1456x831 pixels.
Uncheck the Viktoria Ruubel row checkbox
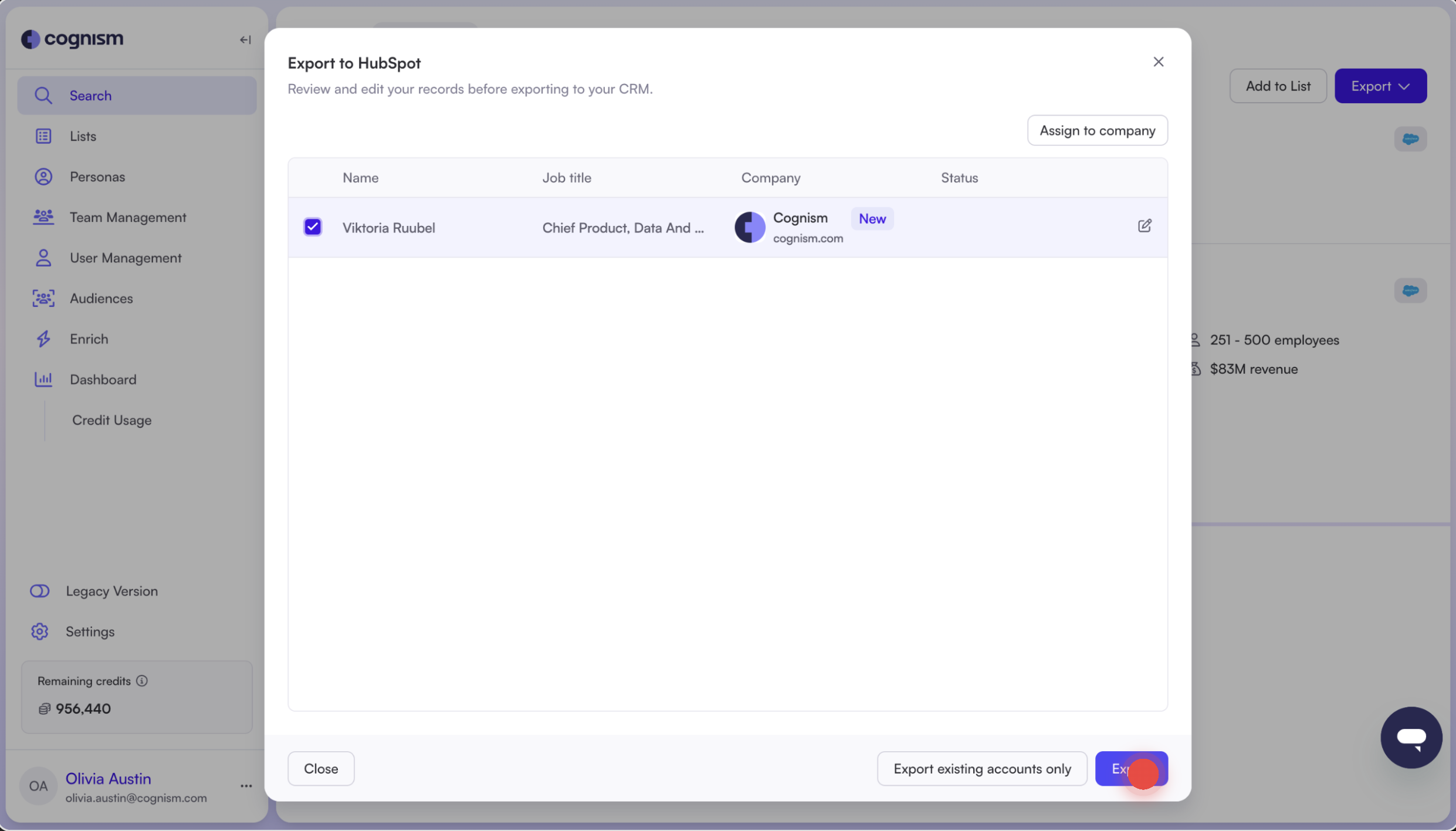(x=313, y=227)
